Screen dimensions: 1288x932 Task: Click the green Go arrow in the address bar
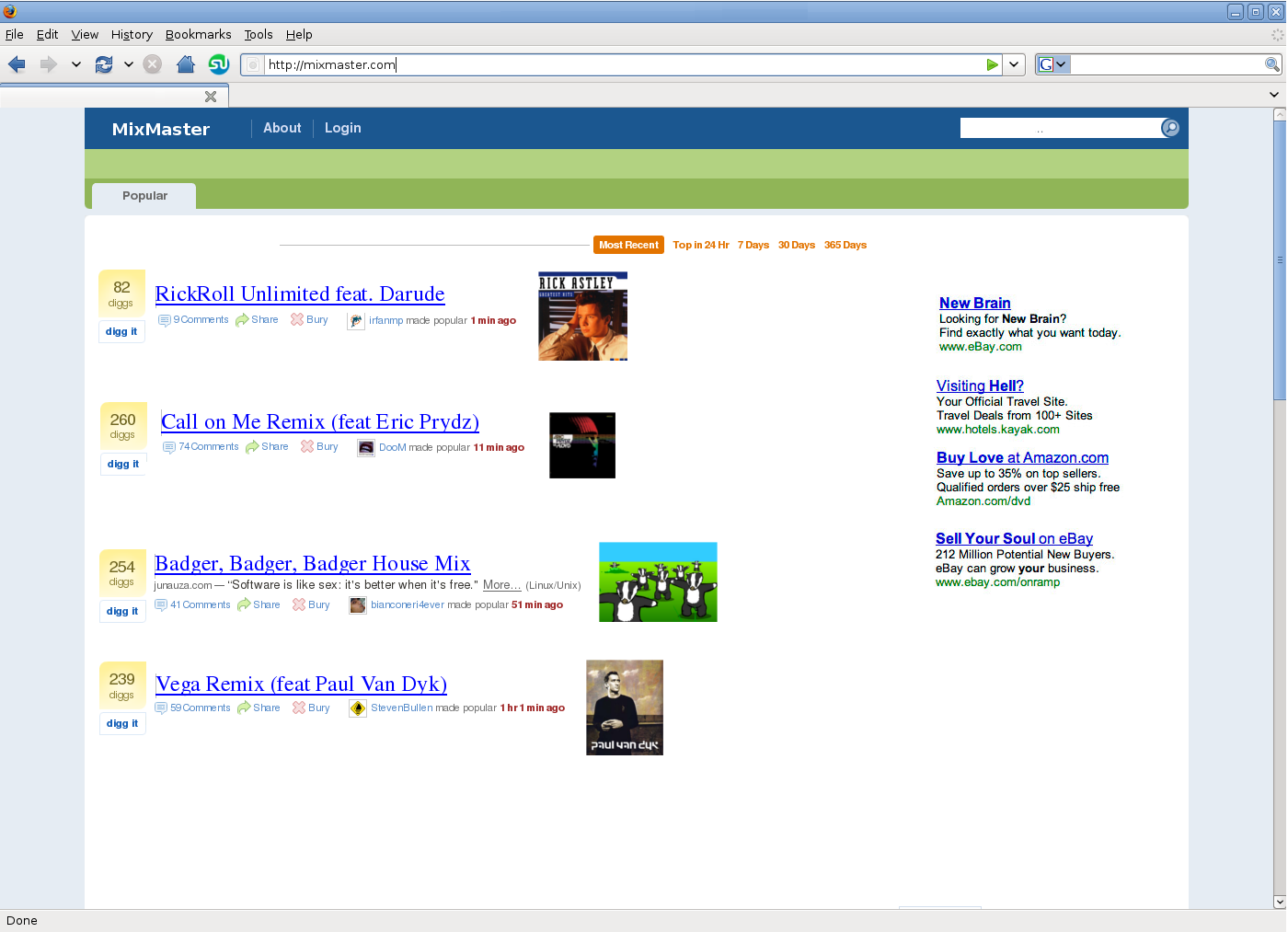point(992,64)
